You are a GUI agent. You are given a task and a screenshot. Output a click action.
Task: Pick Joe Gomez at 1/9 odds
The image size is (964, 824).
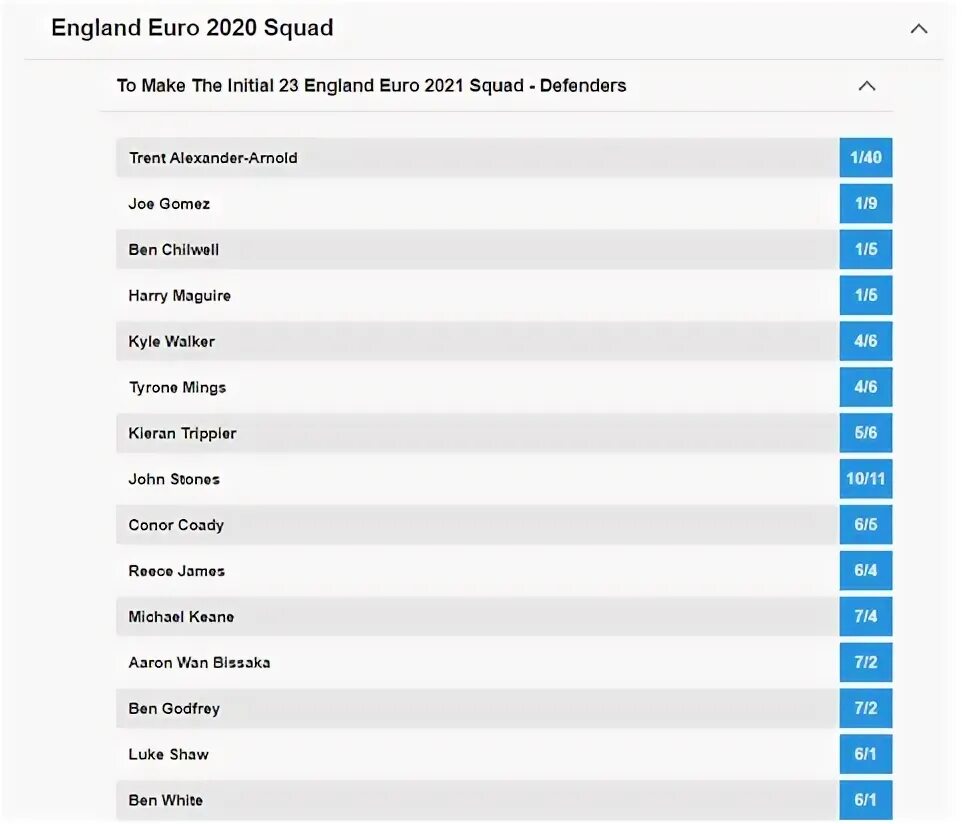(x=865, y=204)
